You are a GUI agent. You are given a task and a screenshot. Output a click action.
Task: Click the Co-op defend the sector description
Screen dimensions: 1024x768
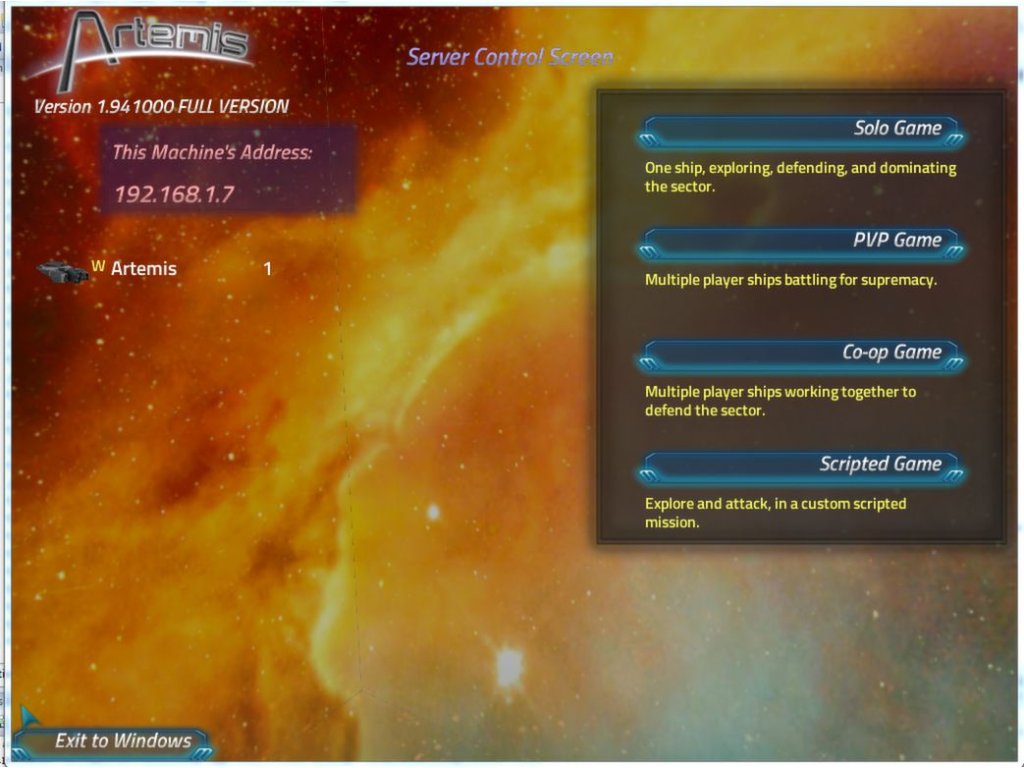click(780, 401)
